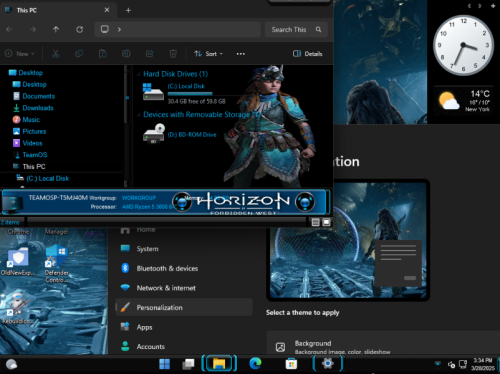This screenshot has width=500, height=374.
Task: Click the search magnifier icon
Action: (318, 30)
